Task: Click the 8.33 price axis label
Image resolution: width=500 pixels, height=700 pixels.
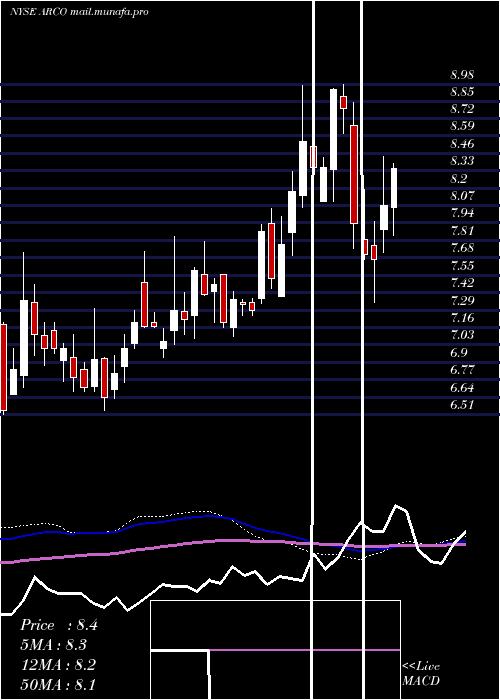Action: point(462,161)
